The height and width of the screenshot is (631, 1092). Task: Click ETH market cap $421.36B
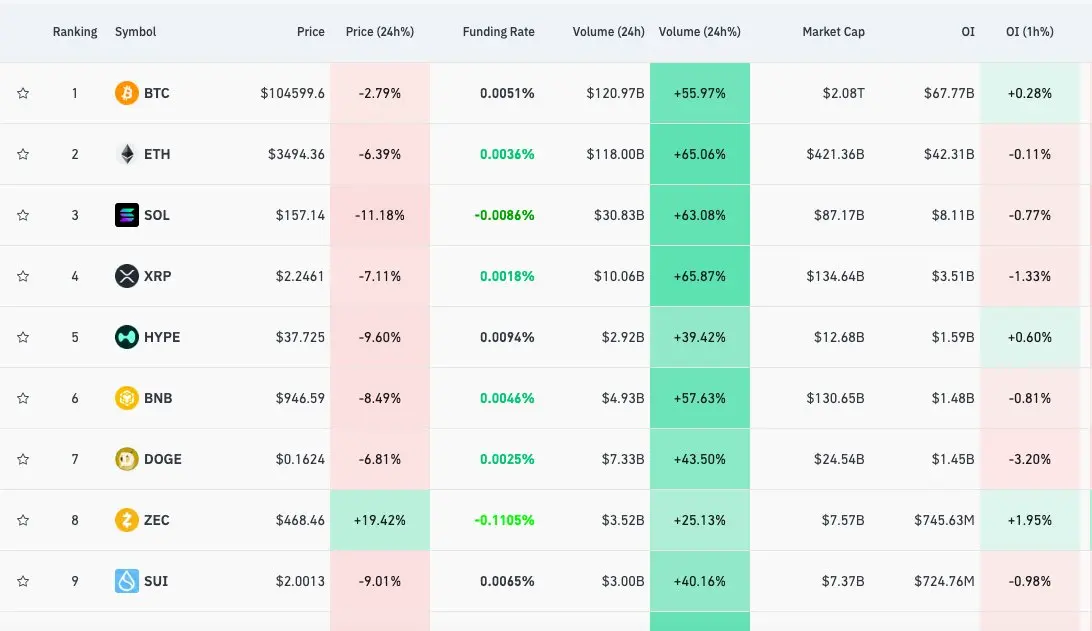tap(836, 154)
